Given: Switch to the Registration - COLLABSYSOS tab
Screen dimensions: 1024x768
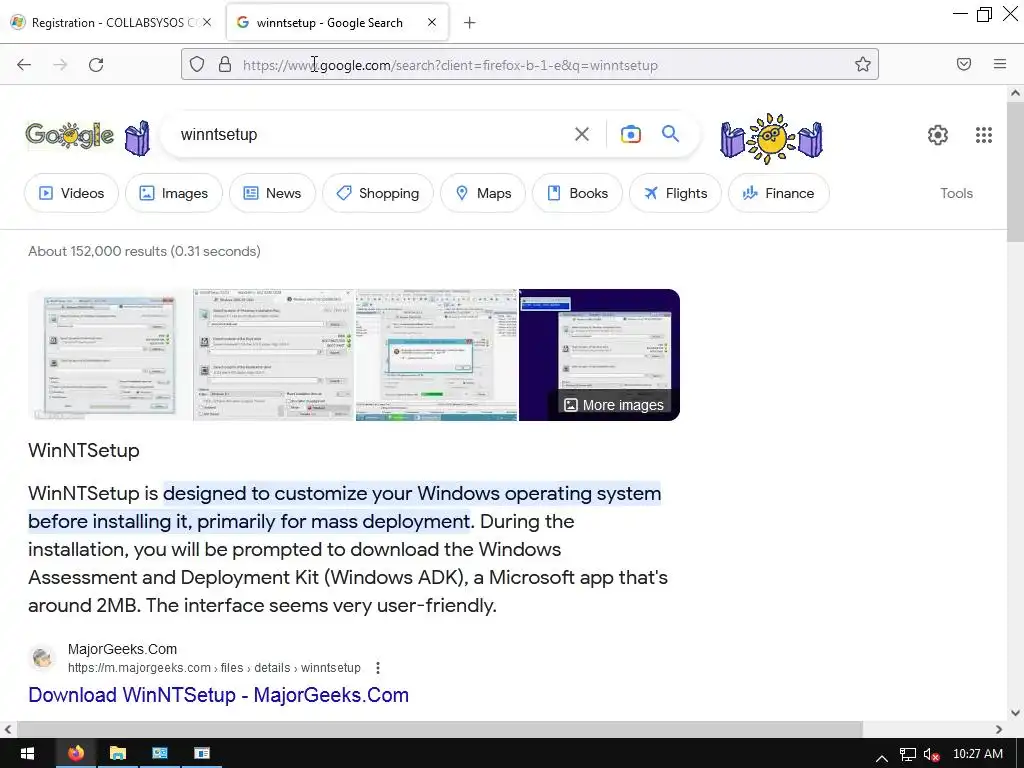Looking at the screenshot, I should tap(111, 23).
